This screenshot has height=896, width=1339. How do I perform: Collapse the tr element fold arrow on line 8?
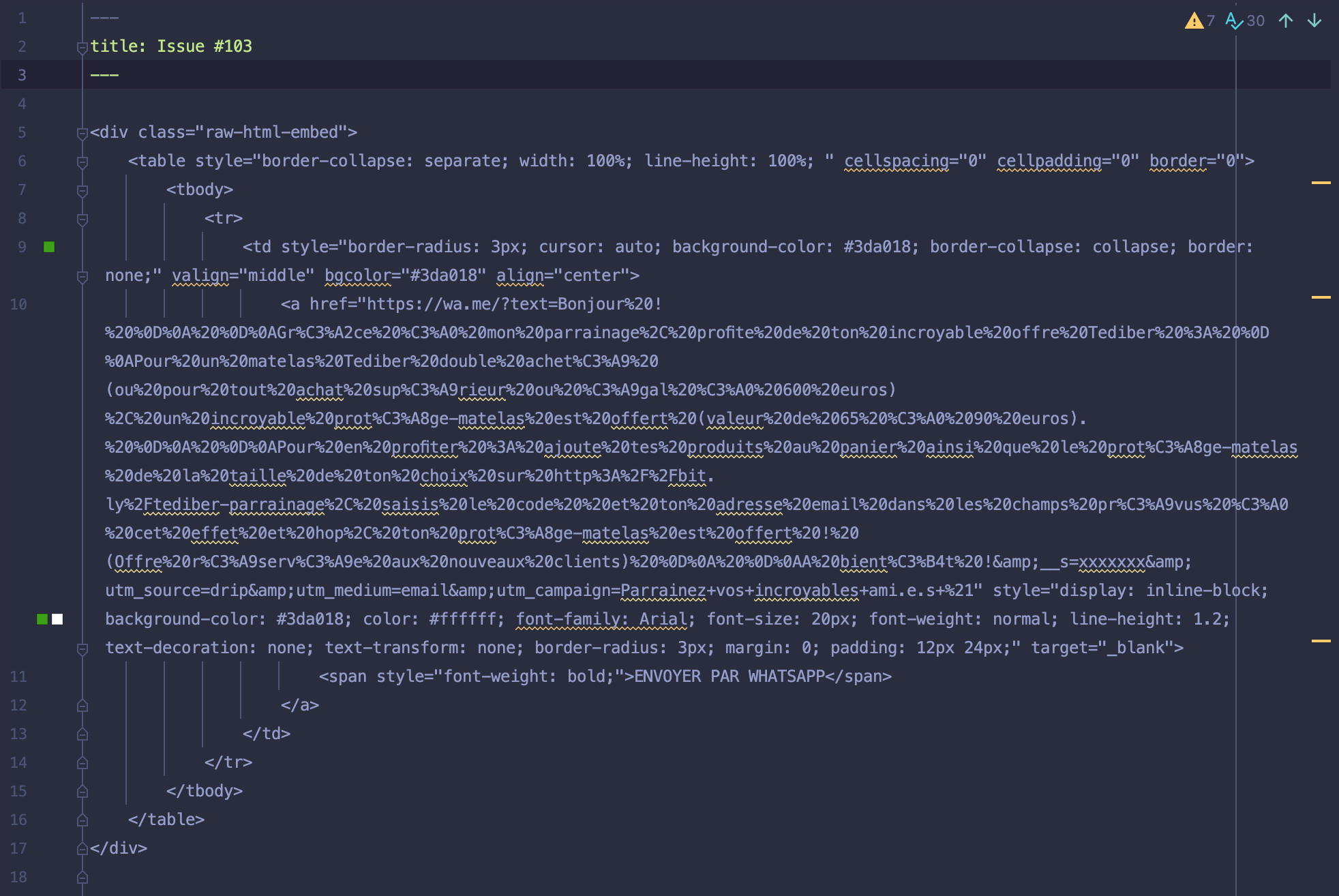click(x=82, y=218)
